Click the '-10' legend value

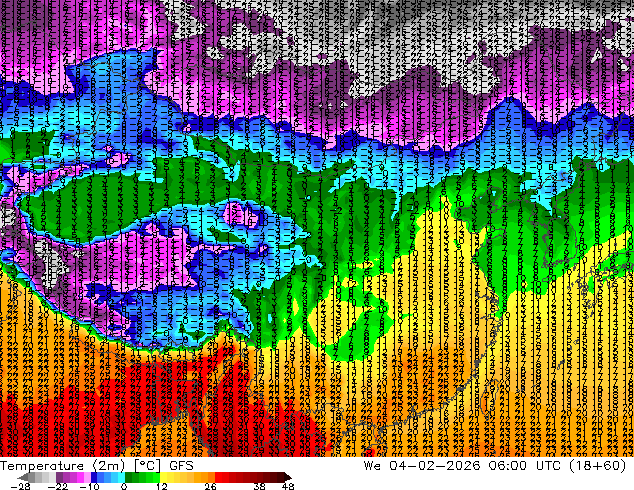pyautogui.click(x=89, y=486)
